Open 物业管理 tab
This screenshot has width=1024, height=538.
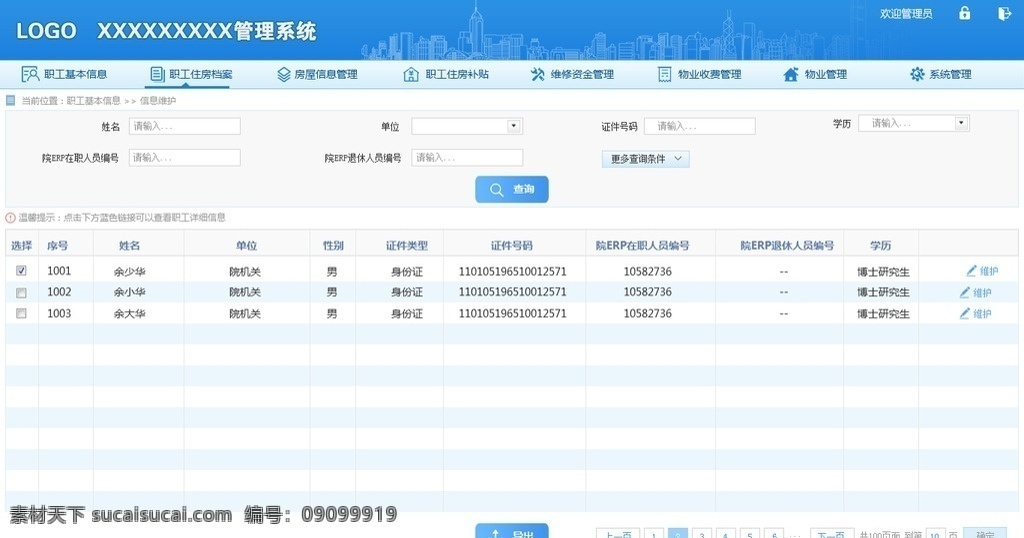click(815, 74)
